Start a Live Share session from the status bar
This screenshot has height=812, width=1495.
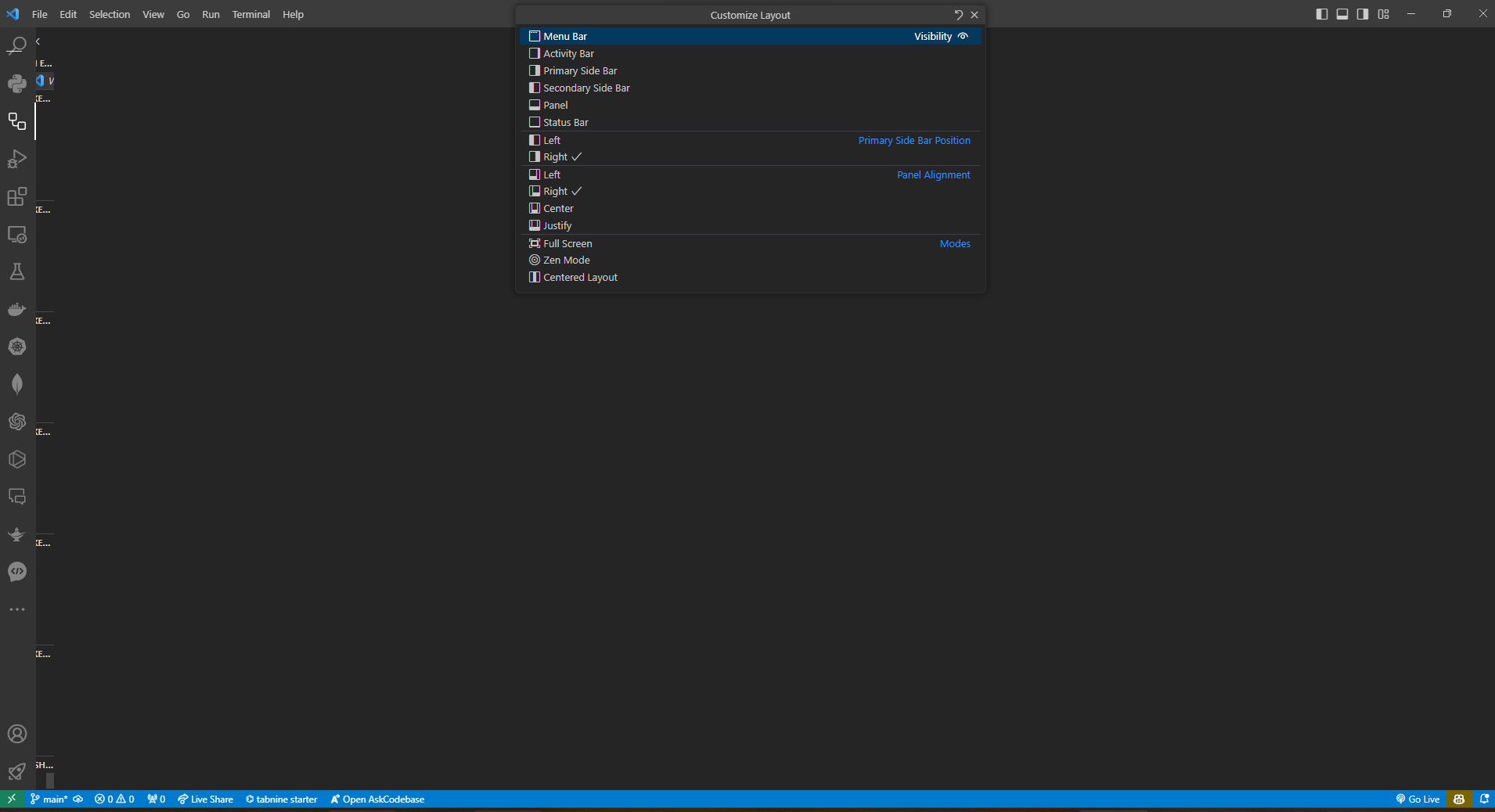coord(206,799)
